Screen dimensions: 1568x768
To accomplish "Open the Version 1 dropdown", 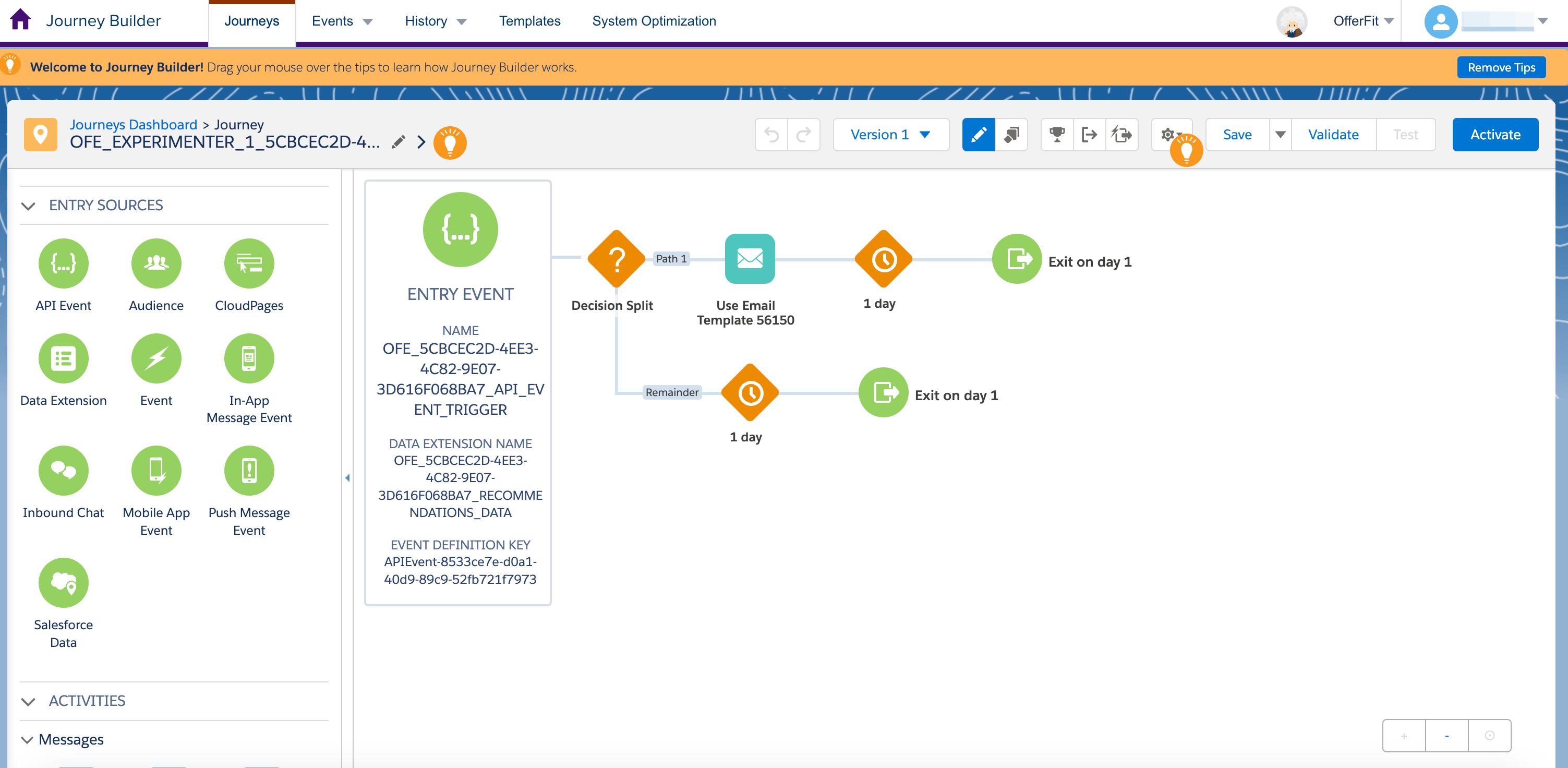I will point(890,135).
